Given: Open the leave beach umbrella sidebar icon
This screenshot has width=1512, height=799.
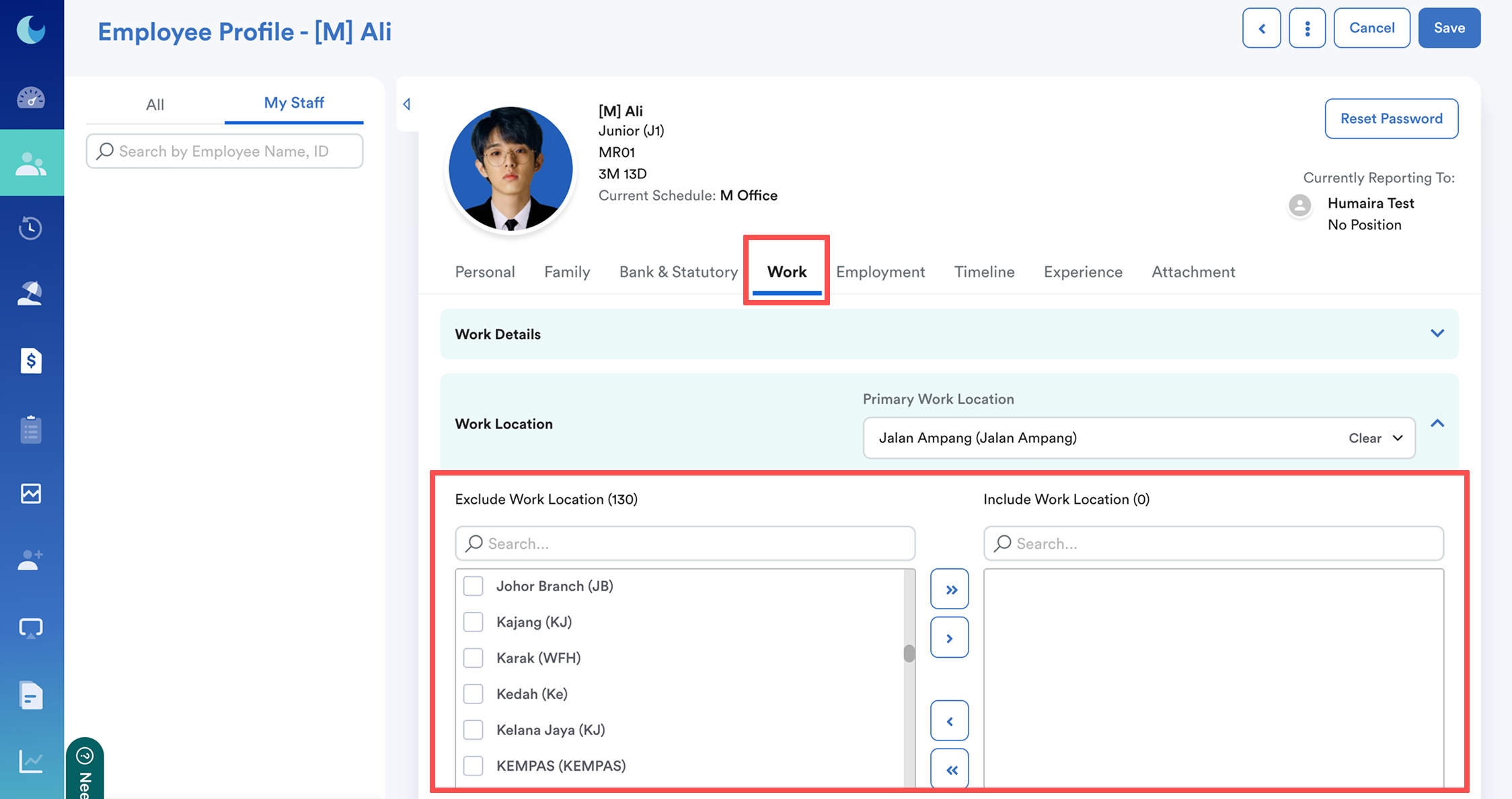Looking at the screenshot, I should [x=31, y=293].
